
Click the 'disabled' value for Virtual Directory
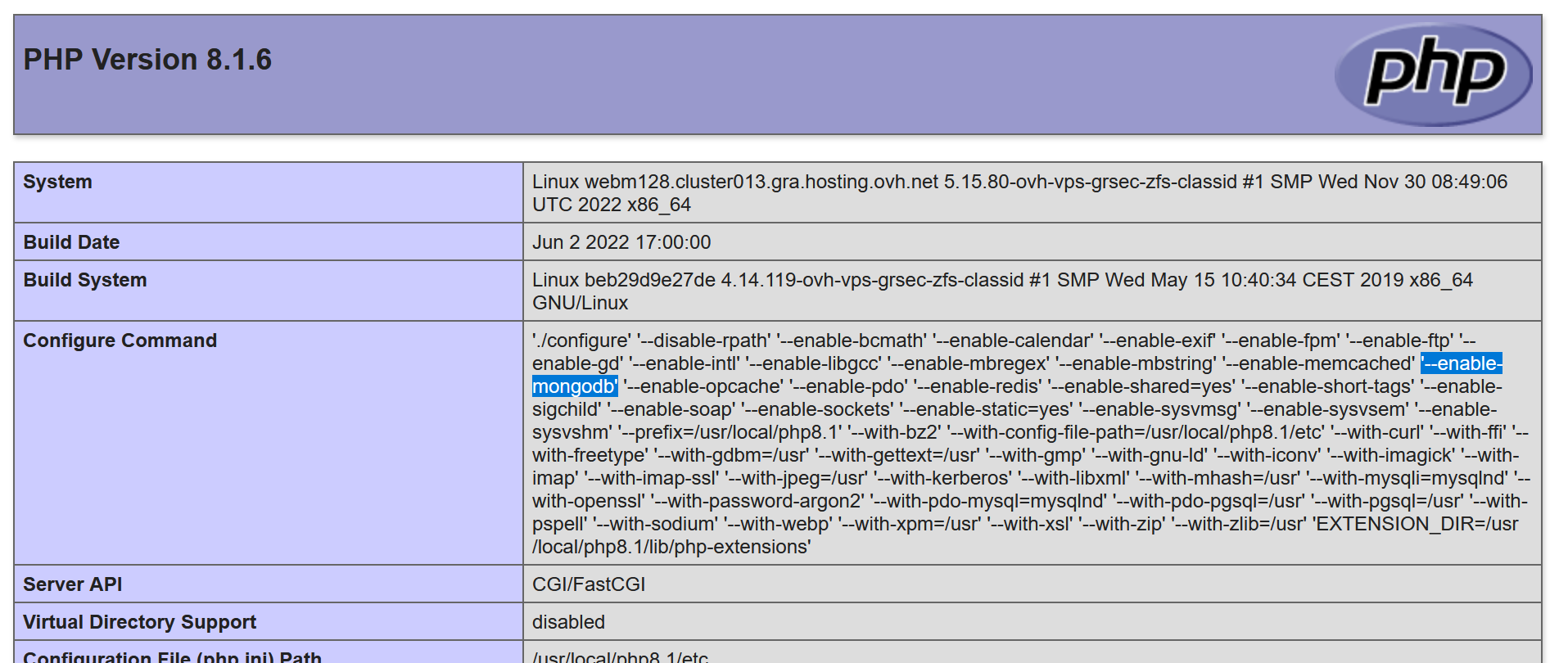coord(568,622)
